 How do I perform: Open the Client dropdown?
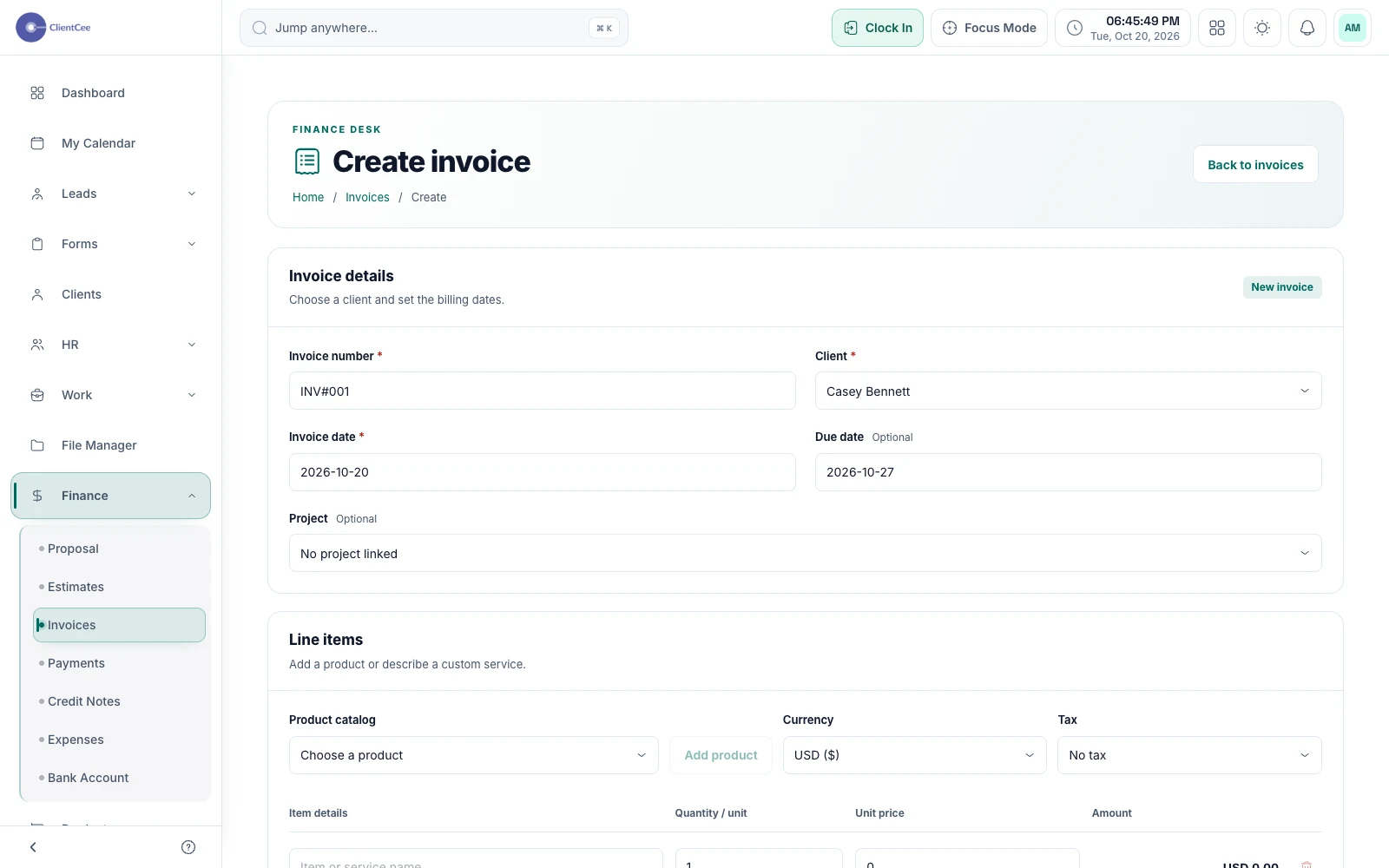coord(1069,391)
